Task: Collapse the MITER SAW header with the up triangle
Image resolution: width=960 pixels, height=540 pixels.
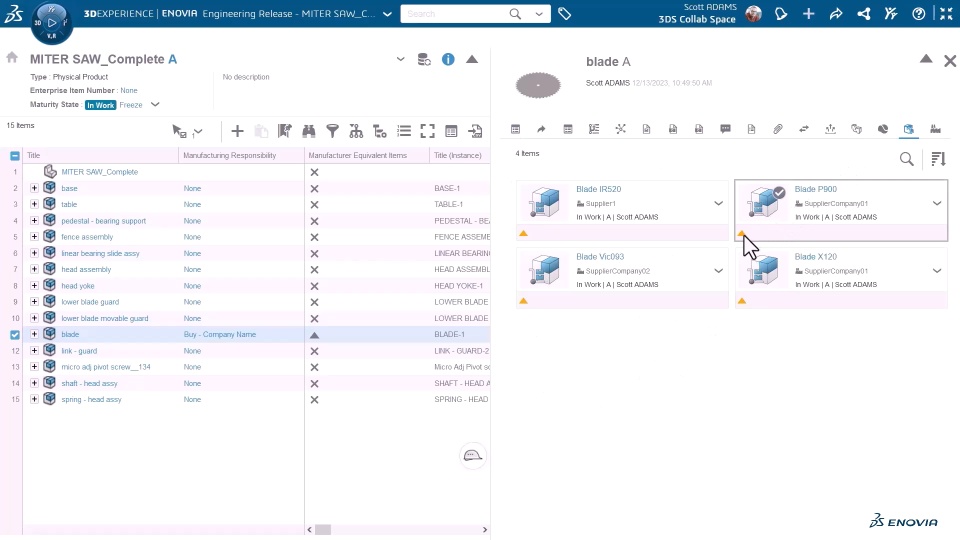Action: coord(472,59)
